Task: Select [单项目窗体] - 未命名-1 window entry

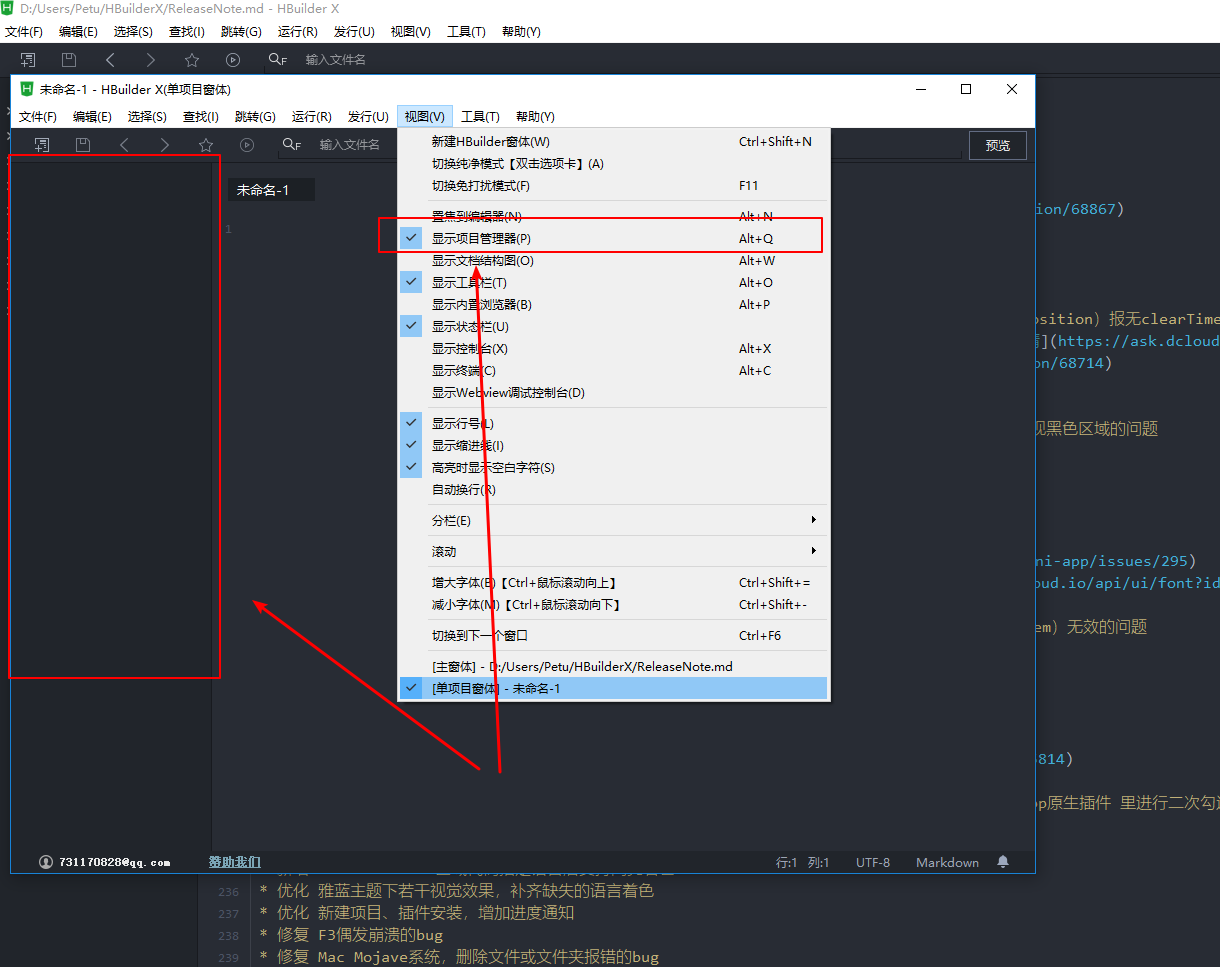Action: tap(613, 689)
